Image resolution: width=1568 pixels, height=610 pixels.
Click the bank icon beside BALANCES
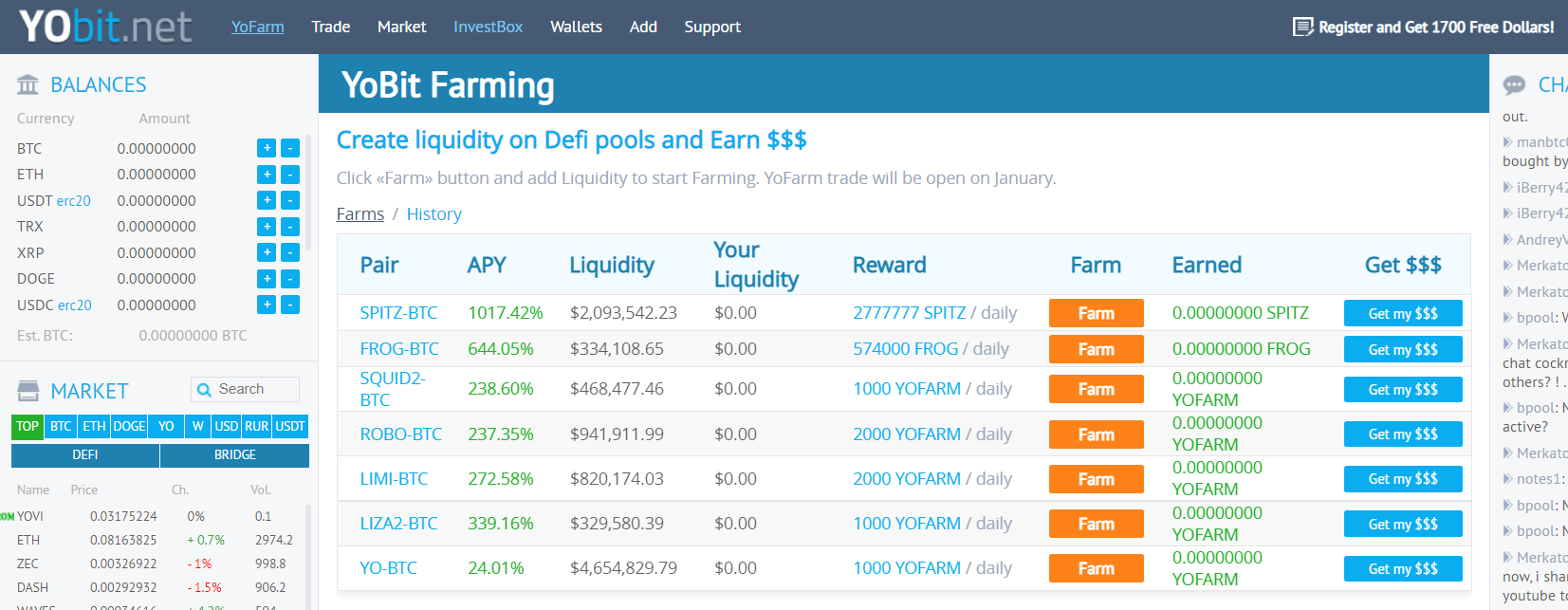click(28, 84)
